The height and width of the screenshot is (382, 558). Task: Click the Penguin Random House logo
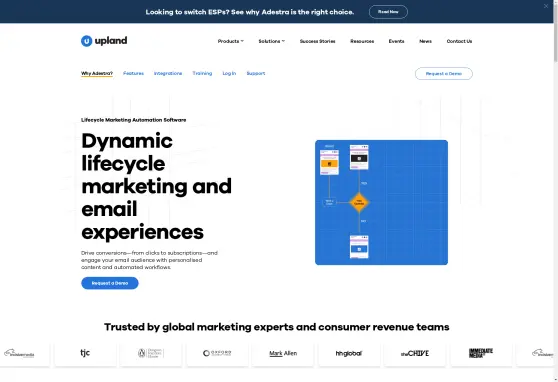point(151,353)
